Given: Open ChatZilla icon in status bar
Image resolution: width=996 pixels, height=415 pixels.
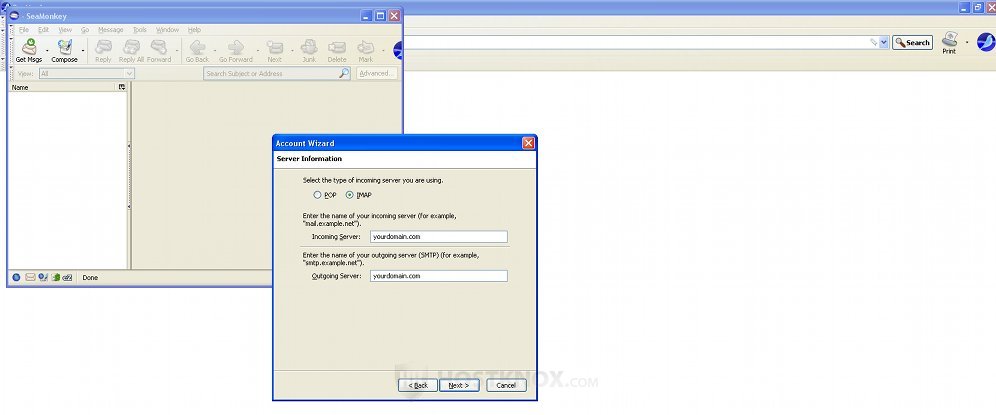Looking at the screenshot, I should (x=67, y=277).
